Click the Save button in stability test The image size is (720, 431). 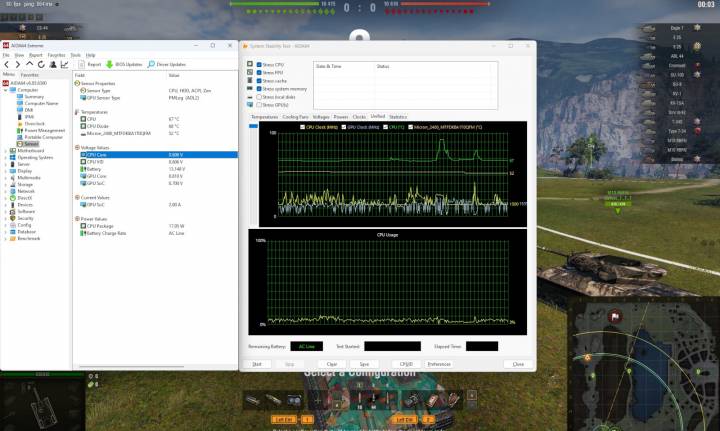(364, 364)
